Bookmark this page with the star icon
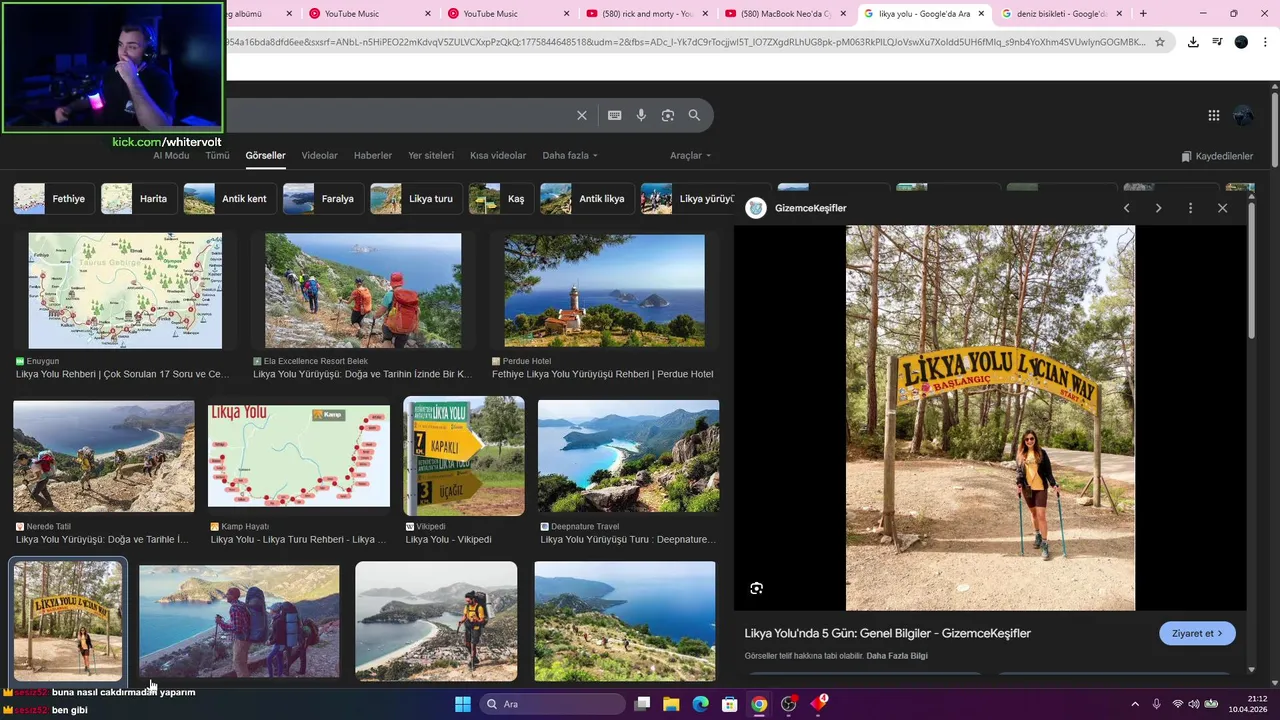Image resolution: width=1280 pixels, height=720 pixels. tap(1160, 42)
